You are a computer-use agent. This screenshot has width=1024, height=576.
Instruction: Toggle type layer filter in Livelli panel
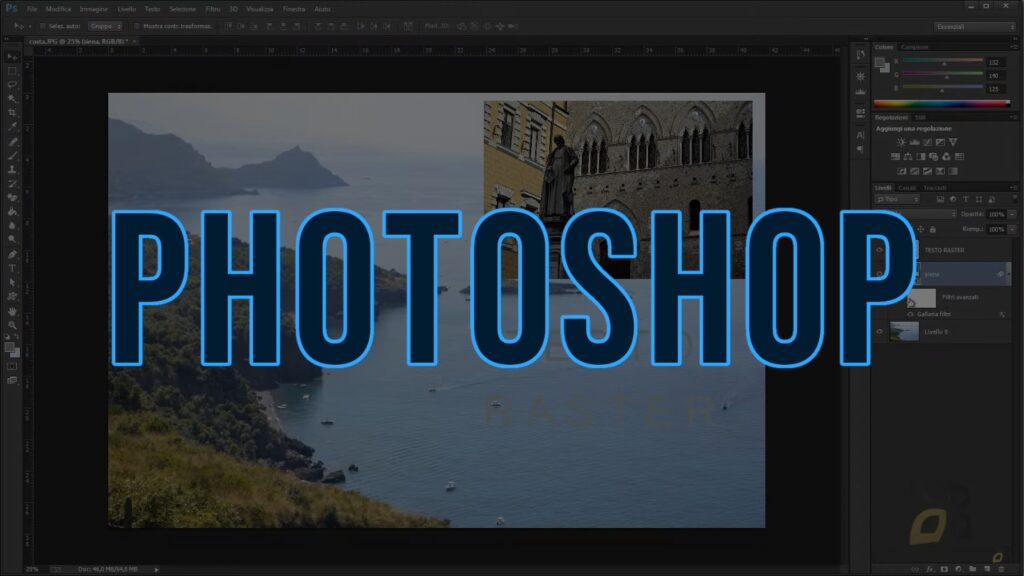coord(966,199)
